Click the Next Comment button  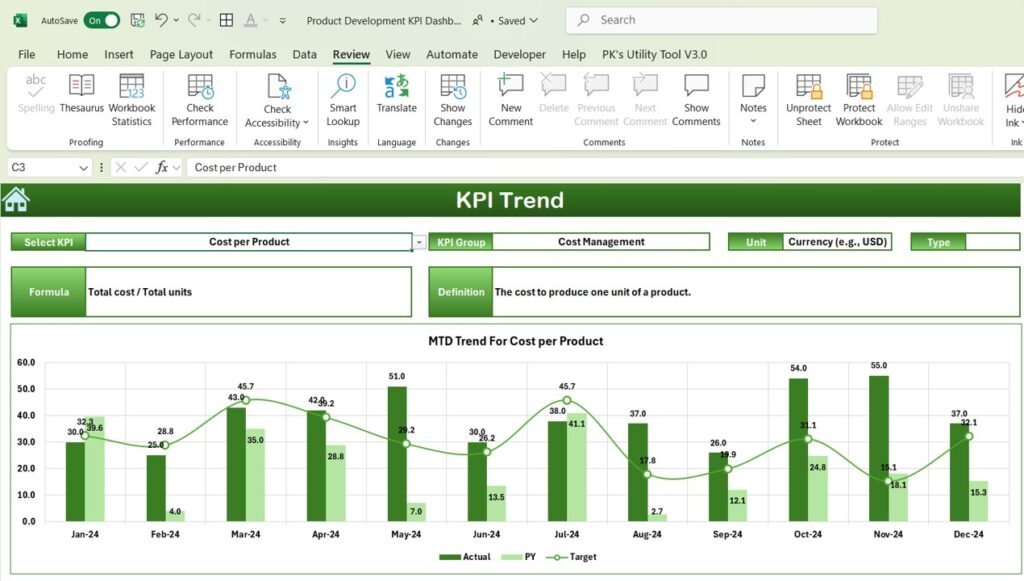[x=645, y=100]
